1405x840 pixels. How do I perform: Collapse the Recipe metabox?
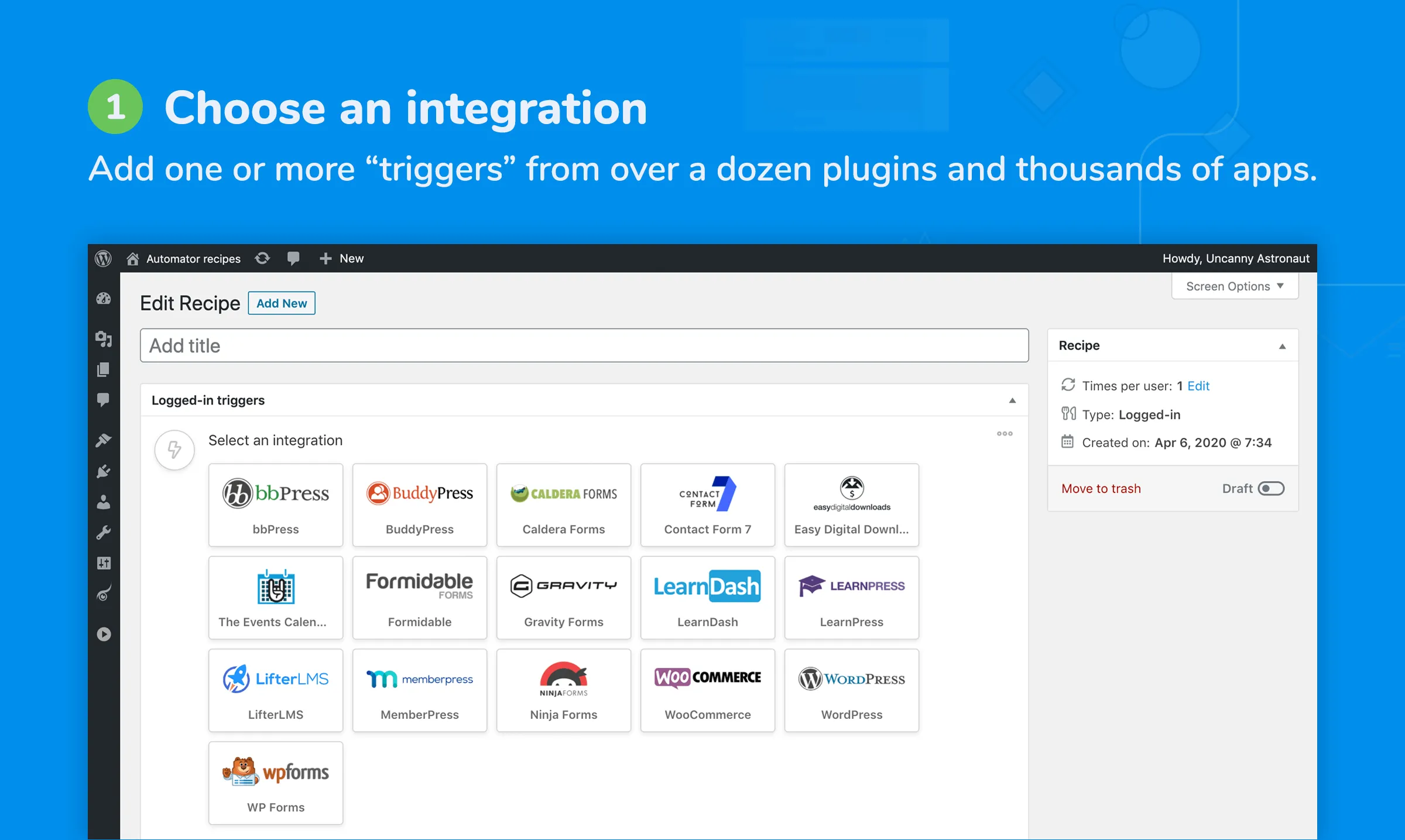point(1283,345)
